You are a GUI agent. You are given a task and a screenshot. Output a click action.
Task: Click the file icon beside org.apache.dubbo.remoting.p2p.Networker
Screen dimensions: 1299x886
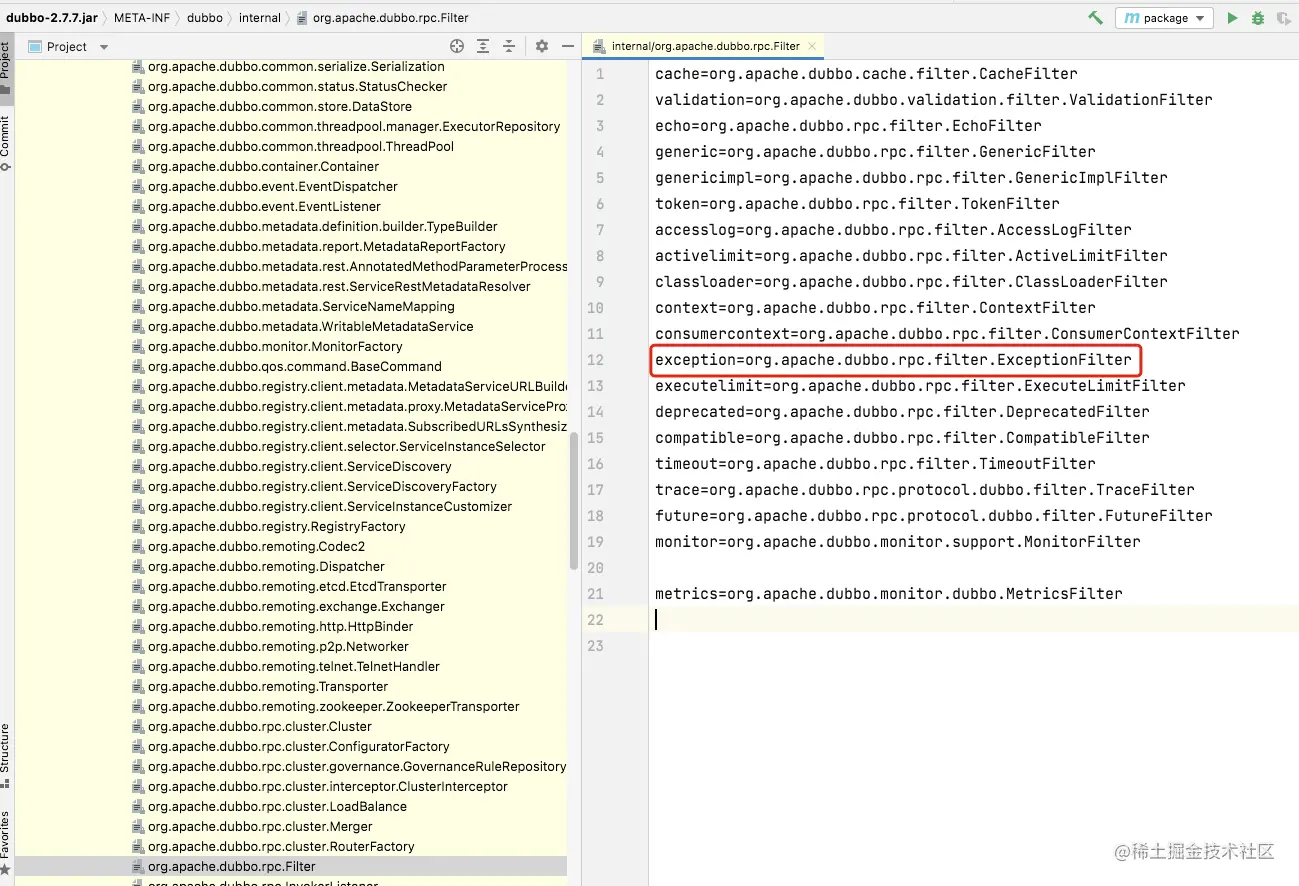138,646
